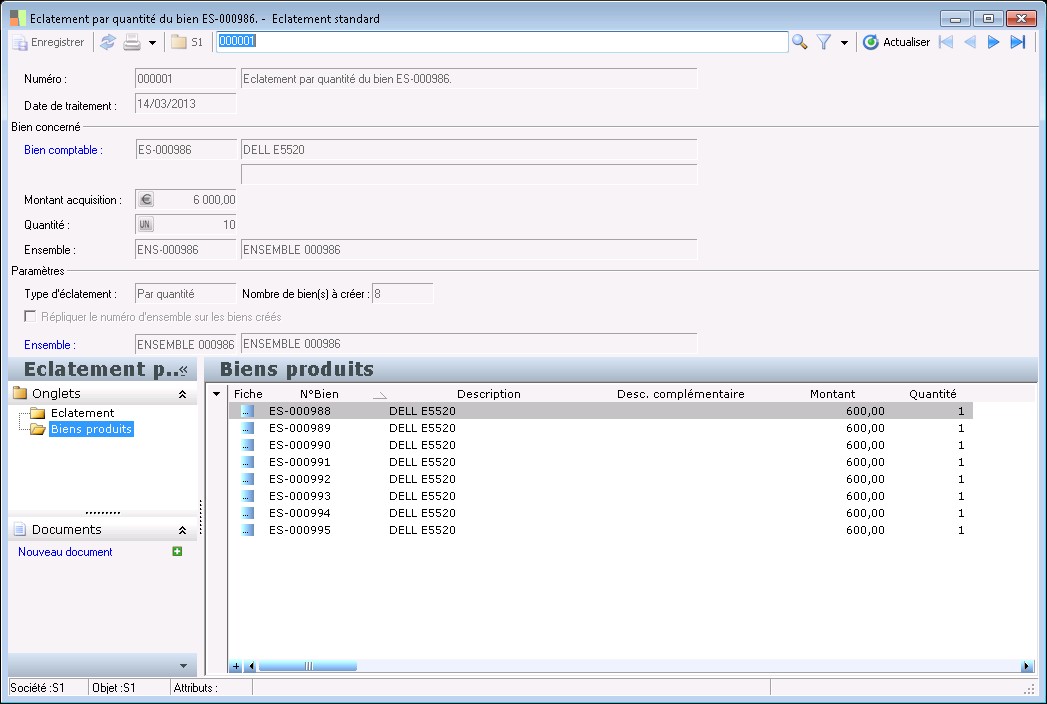The image size is (1047, 704).
Task: Click the horizontal scrollbar thumb
Action: click(x=308, y=666)
